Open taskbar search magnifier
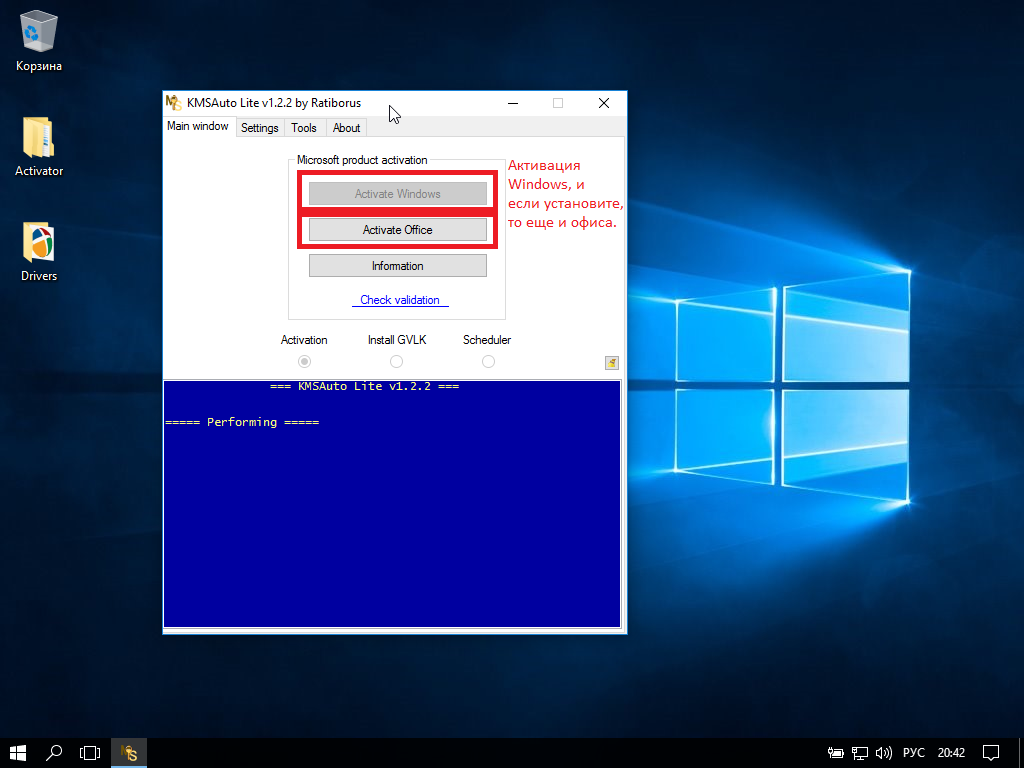This screenshot has height=768, width=1024. click(54, 753)
